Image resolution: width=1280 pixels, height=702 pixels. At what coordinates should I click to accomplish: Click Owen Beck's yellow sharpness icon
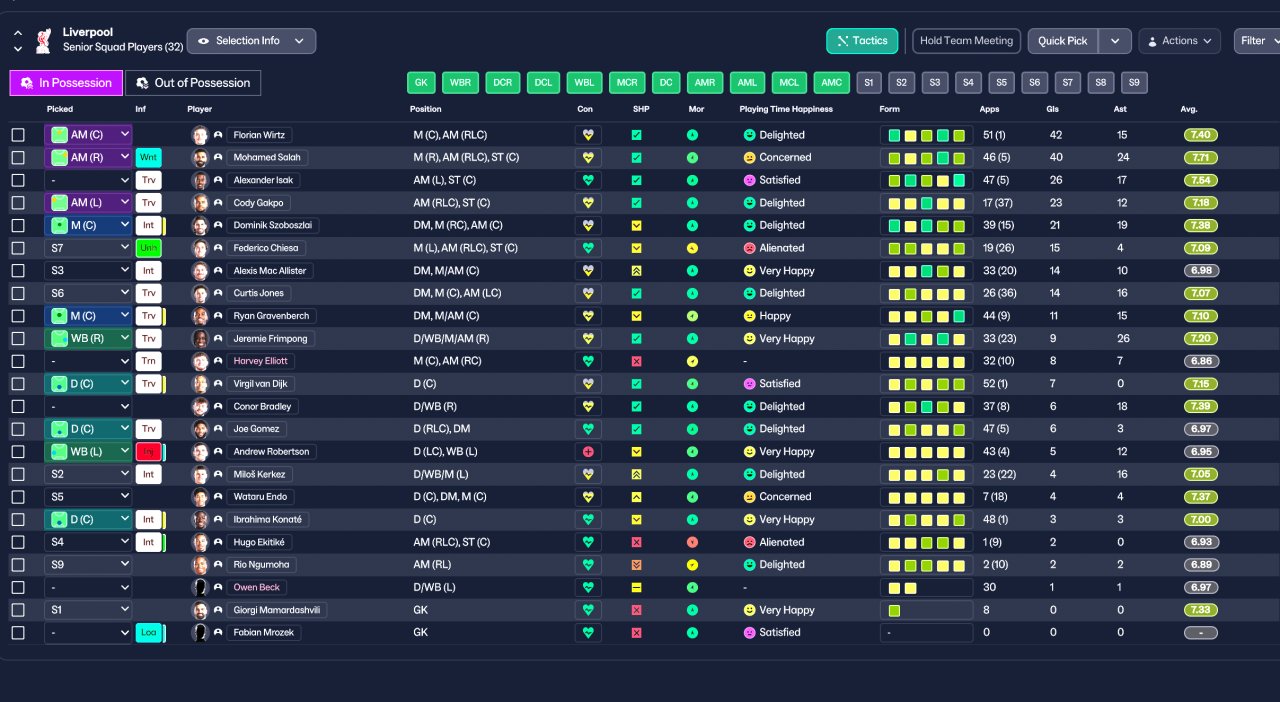point(637,587)
